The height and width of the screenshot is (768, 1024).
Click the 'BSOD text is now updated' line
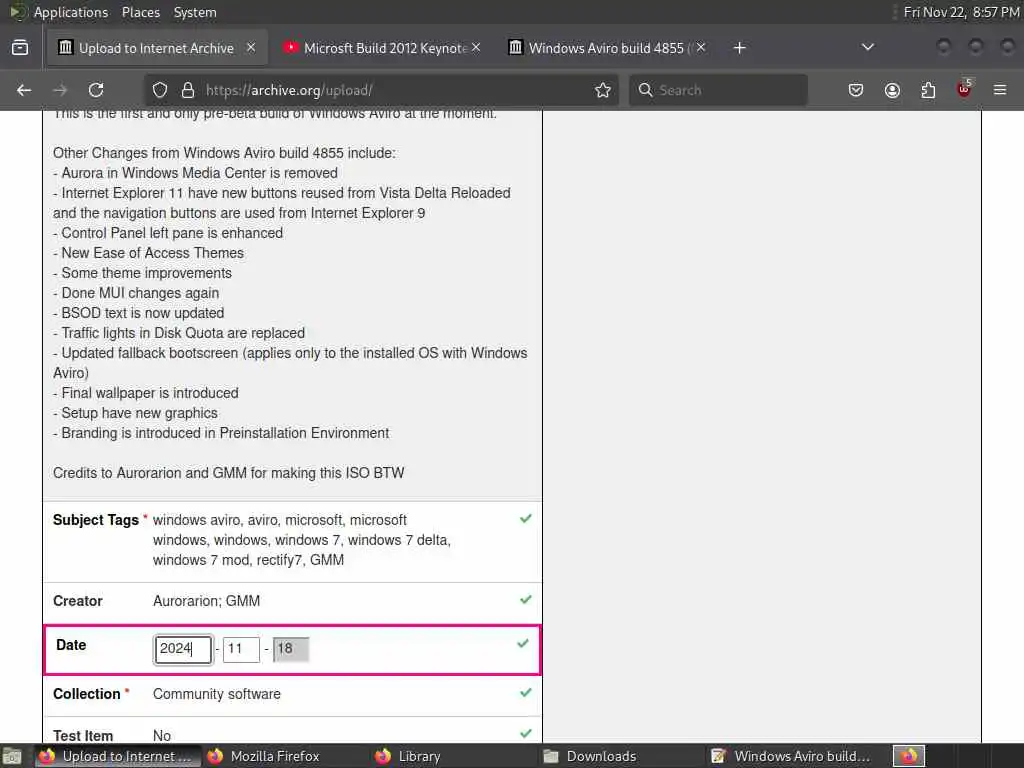tap(138, 313)
